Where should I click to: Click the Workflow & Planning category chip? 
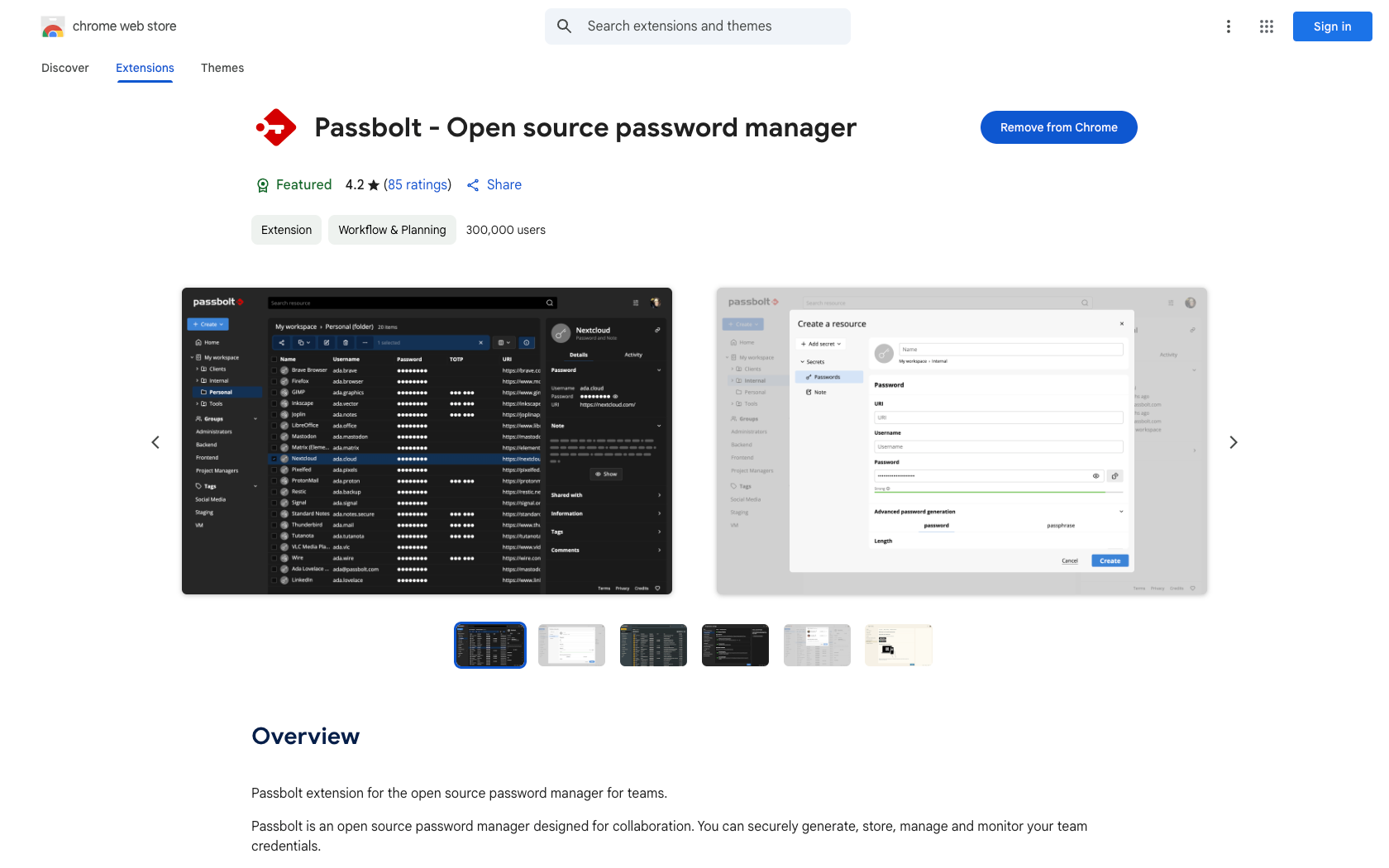[x=392, y=230]
